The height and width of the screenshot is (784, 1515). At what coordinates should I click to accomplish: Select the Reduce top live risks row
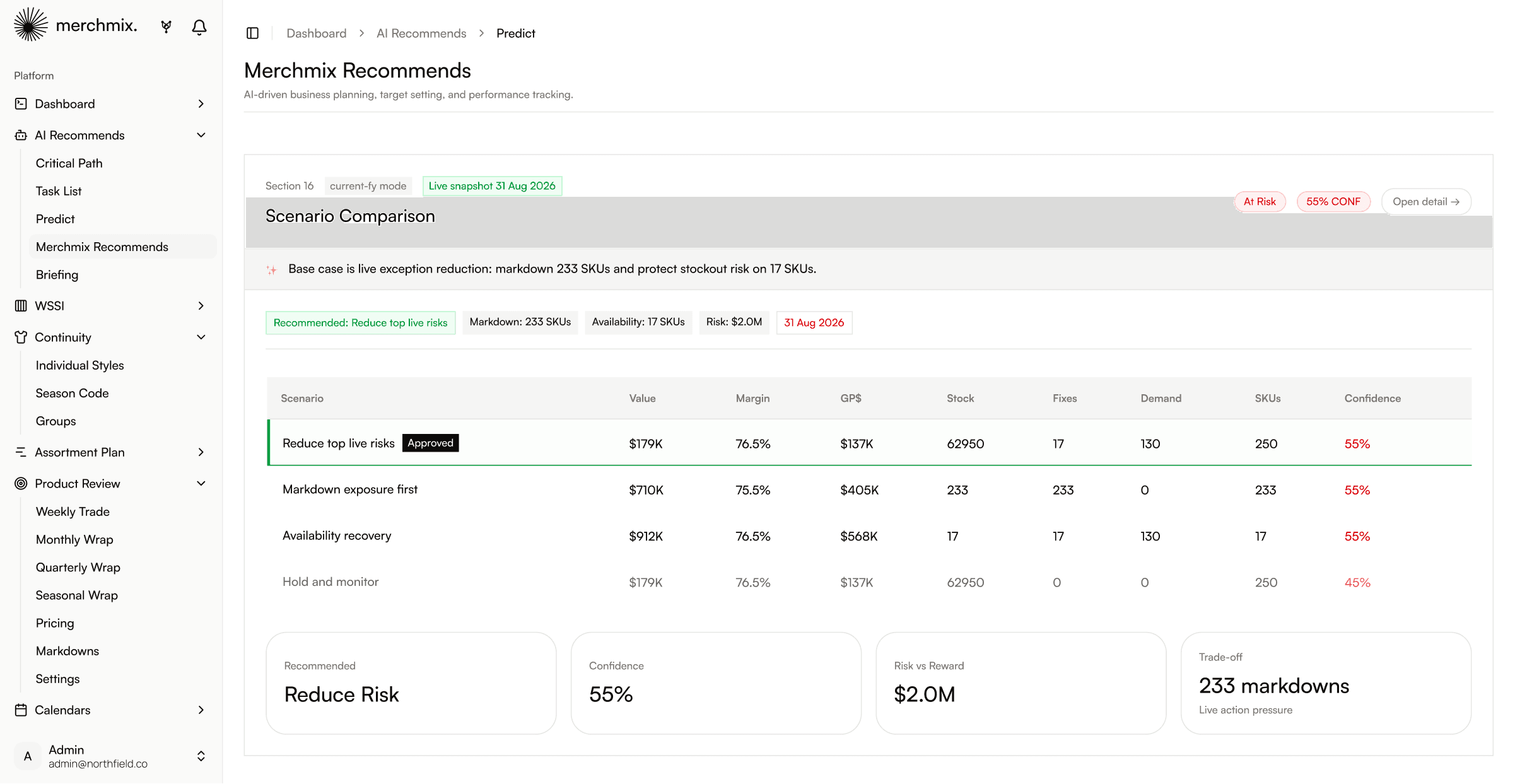coord(869,443)
